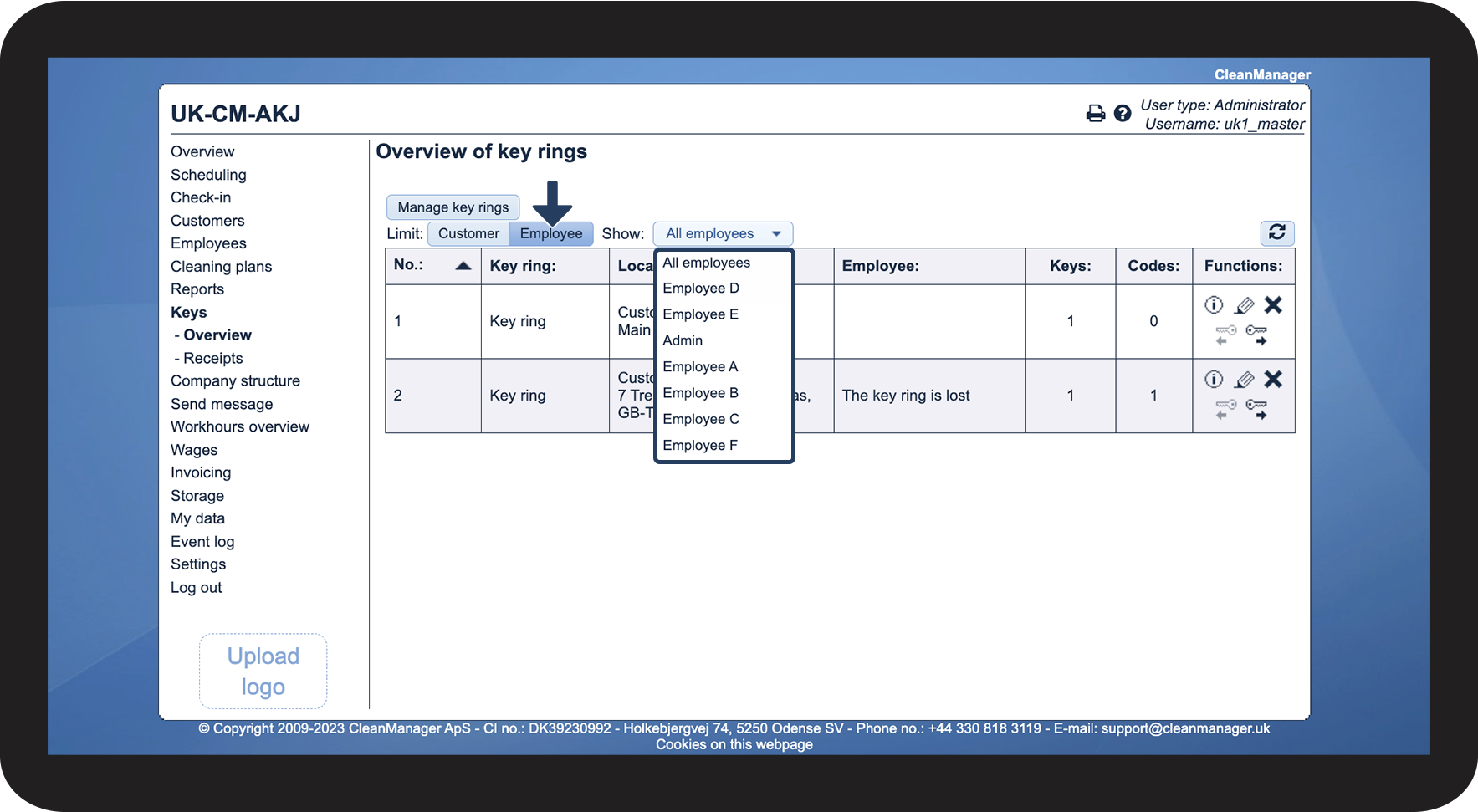Collapse the All employees dropdown
Viewport: 1478px width, 812px height.
[723, 234]
